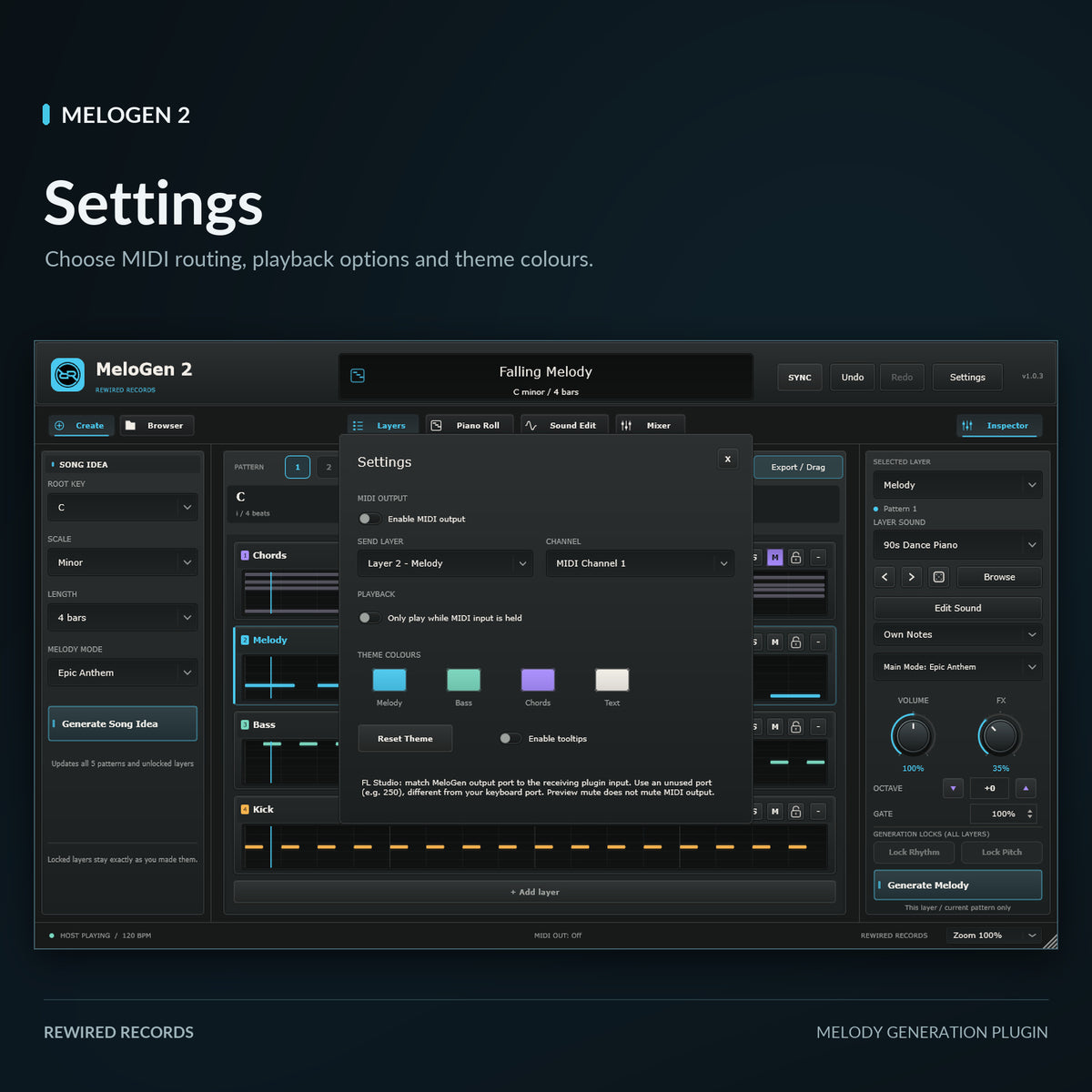Toggle Lock Rhythm generation lock
This screenshot has width=1092, height=1092.
(x=914, y=853)
